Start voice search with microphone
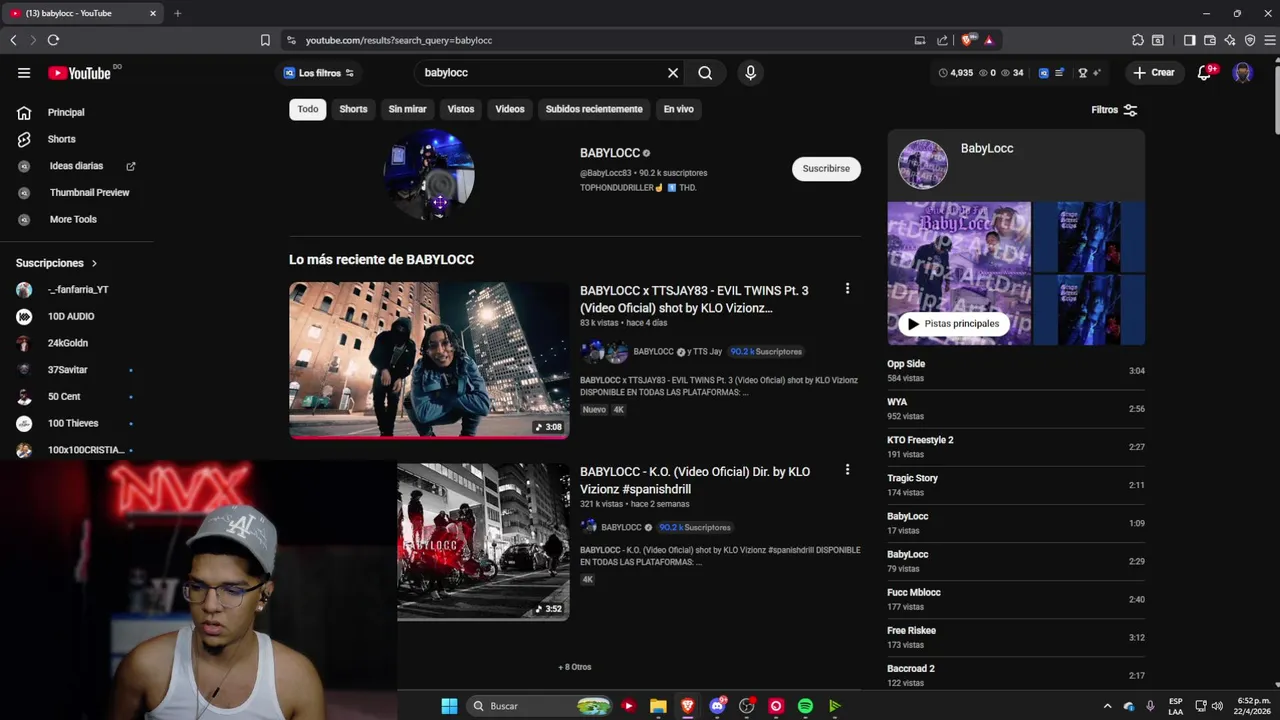Screen dimensions: 1280x720 [x=750, y=73]
